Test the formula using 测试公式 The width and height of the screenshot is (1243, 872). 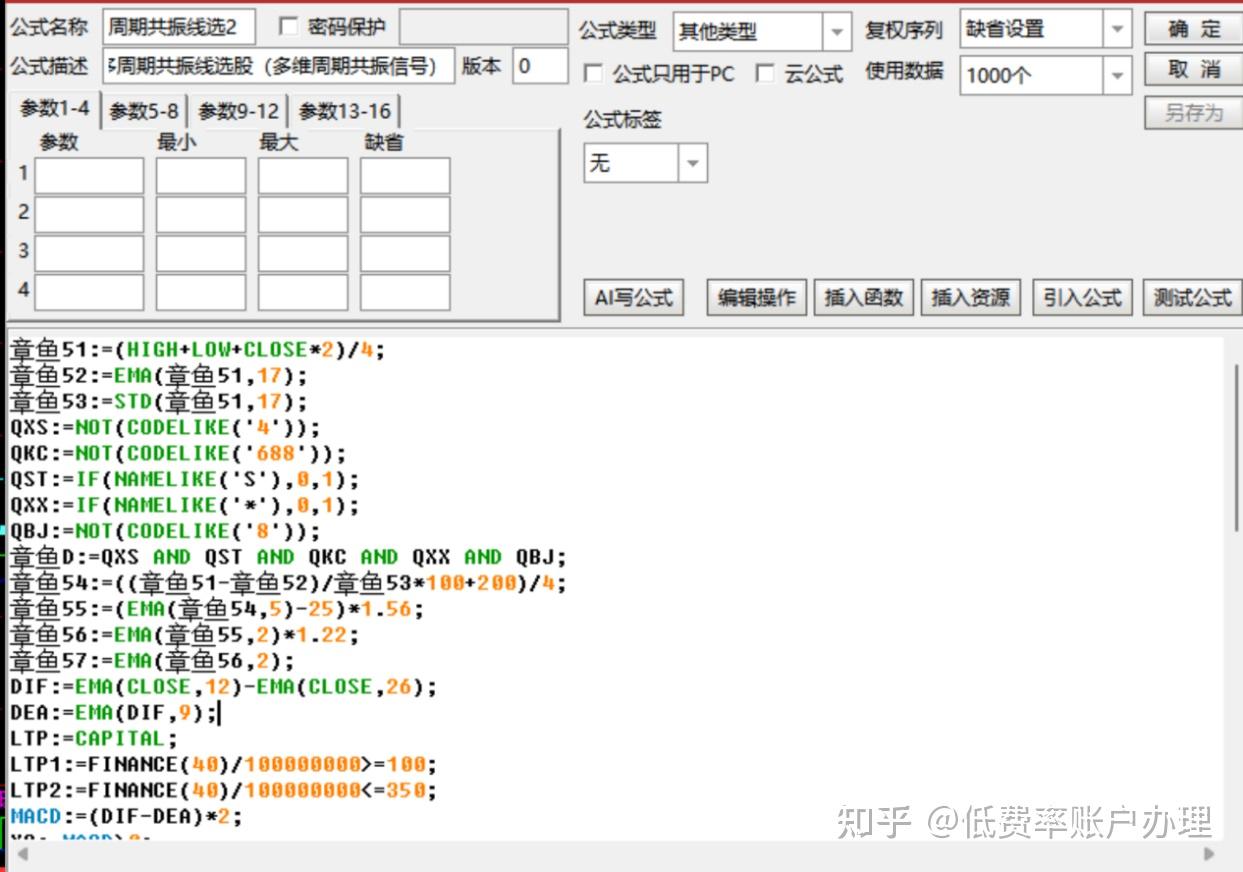pos(1191,297)
